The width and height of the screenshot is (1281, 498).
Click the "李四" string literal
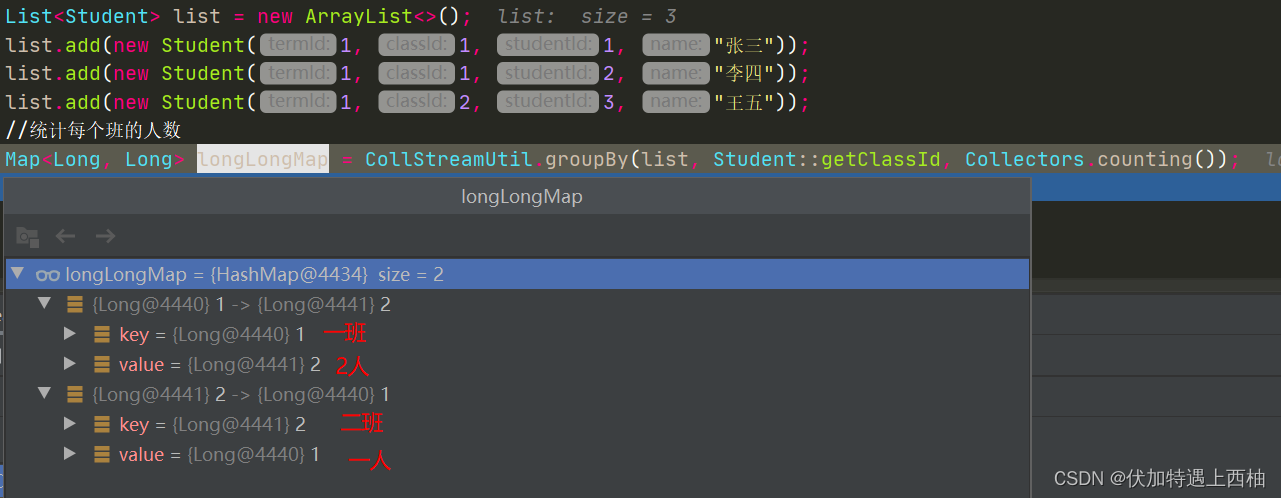click(x=744, y=73)
